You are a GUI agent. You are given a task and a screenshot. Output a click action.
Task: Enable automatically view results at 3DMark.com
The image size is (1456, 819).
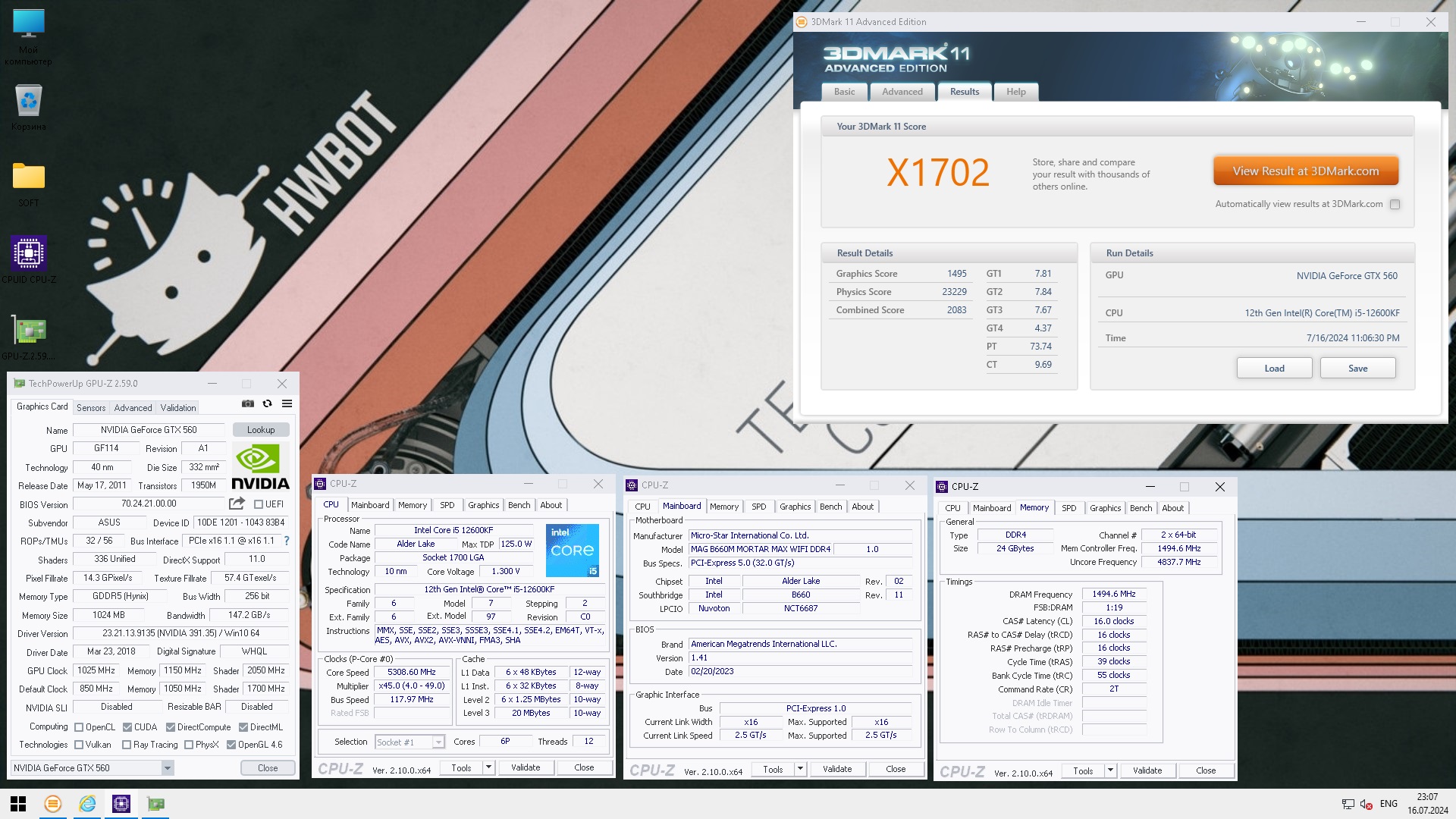tap(1395, 204)
